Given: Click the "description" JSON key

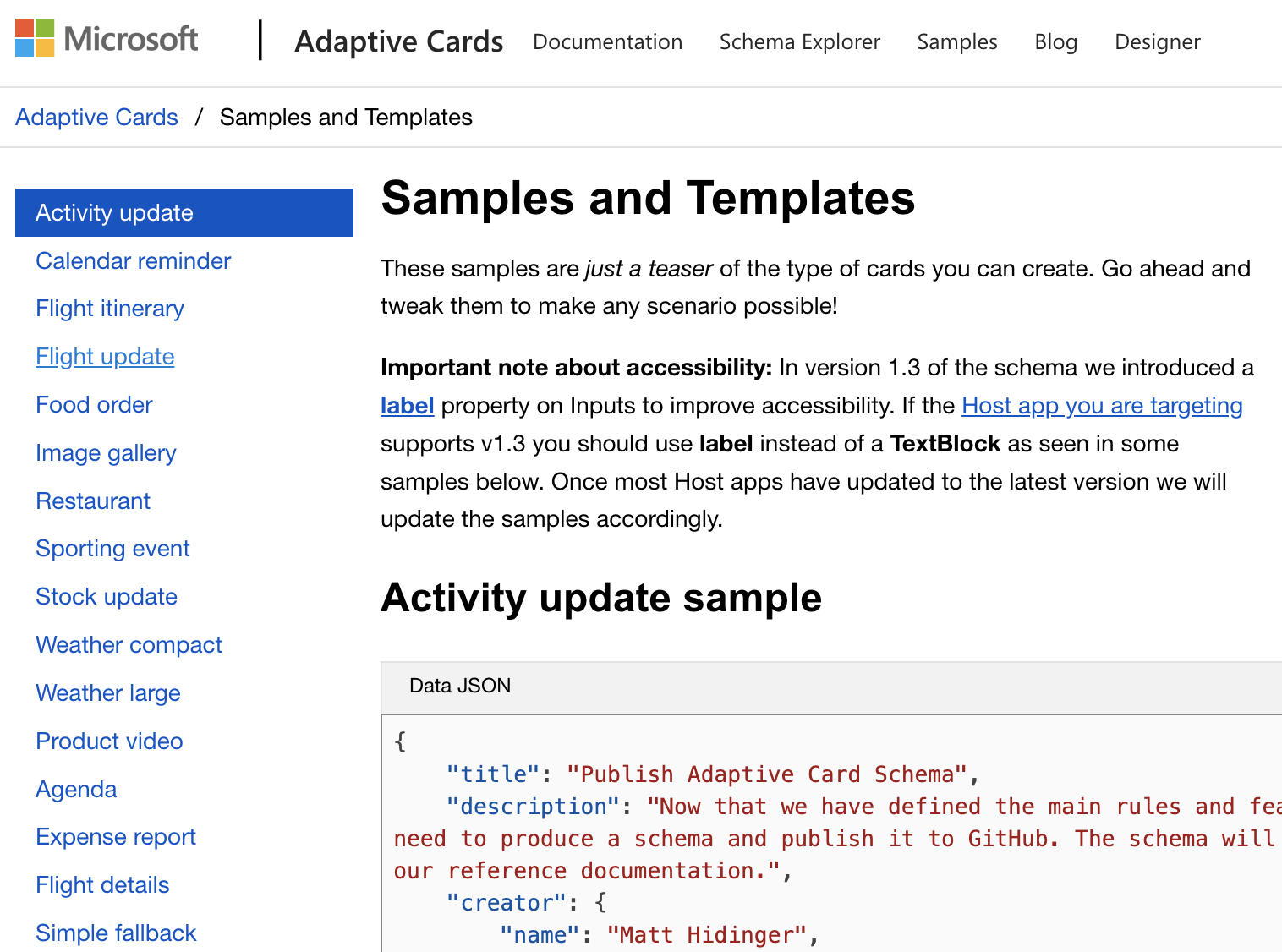Looking at the screenshot, I should [x=534, y=807].
